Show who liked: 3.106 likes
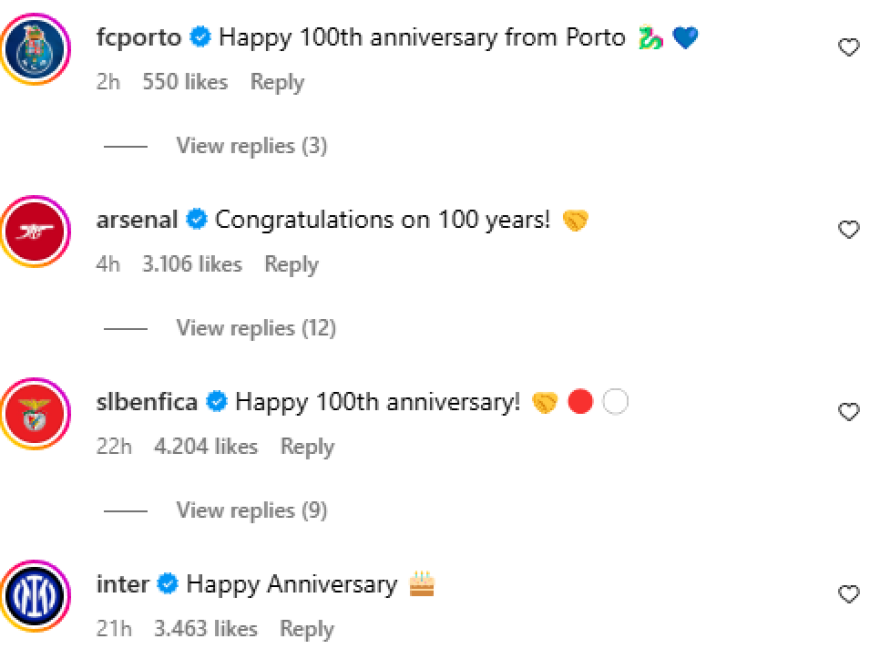Screen dimensions: 880x649 tap(193, 264)
